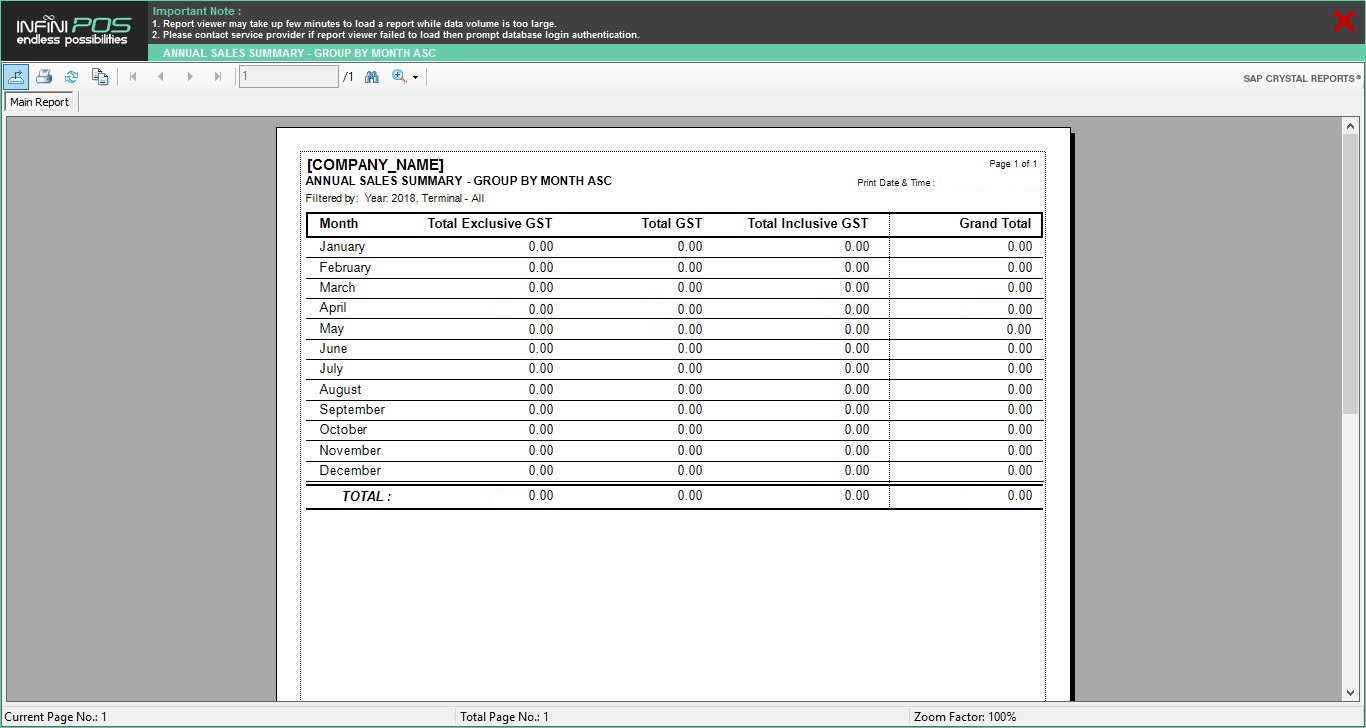
Task: Go to next page arrow icon
Action: click(190, 77)
